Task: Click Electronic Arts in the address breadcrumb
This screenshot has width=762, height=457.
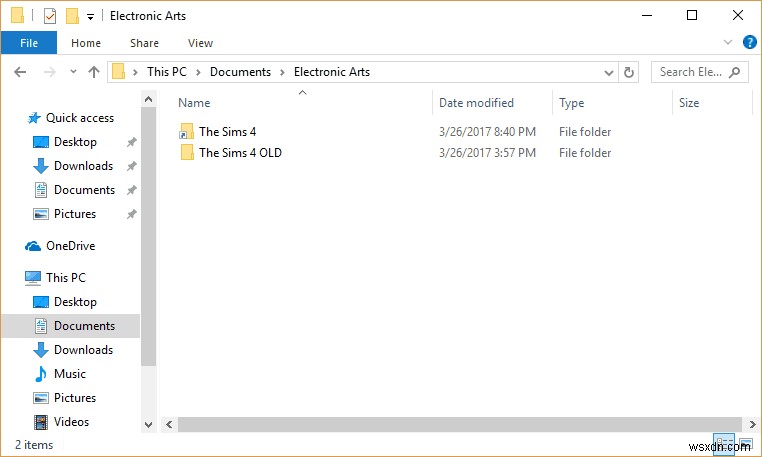Action: coord(331,72)
